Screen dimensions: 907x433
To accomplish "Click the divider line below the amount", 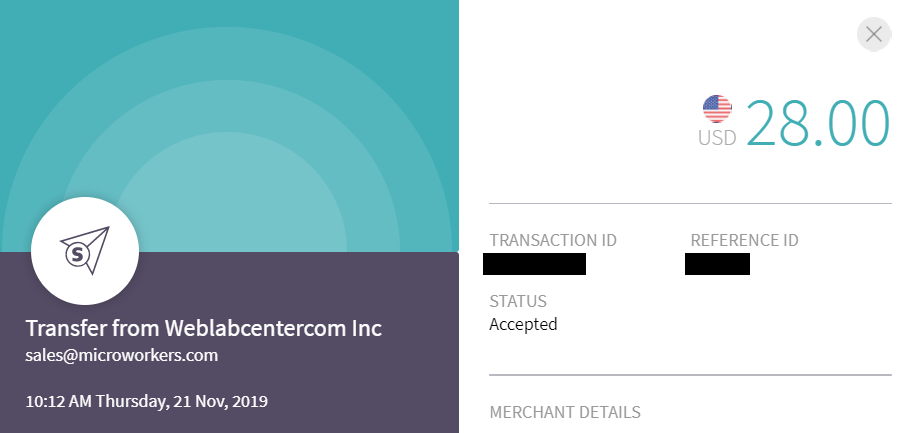I will tap(690, 204).
